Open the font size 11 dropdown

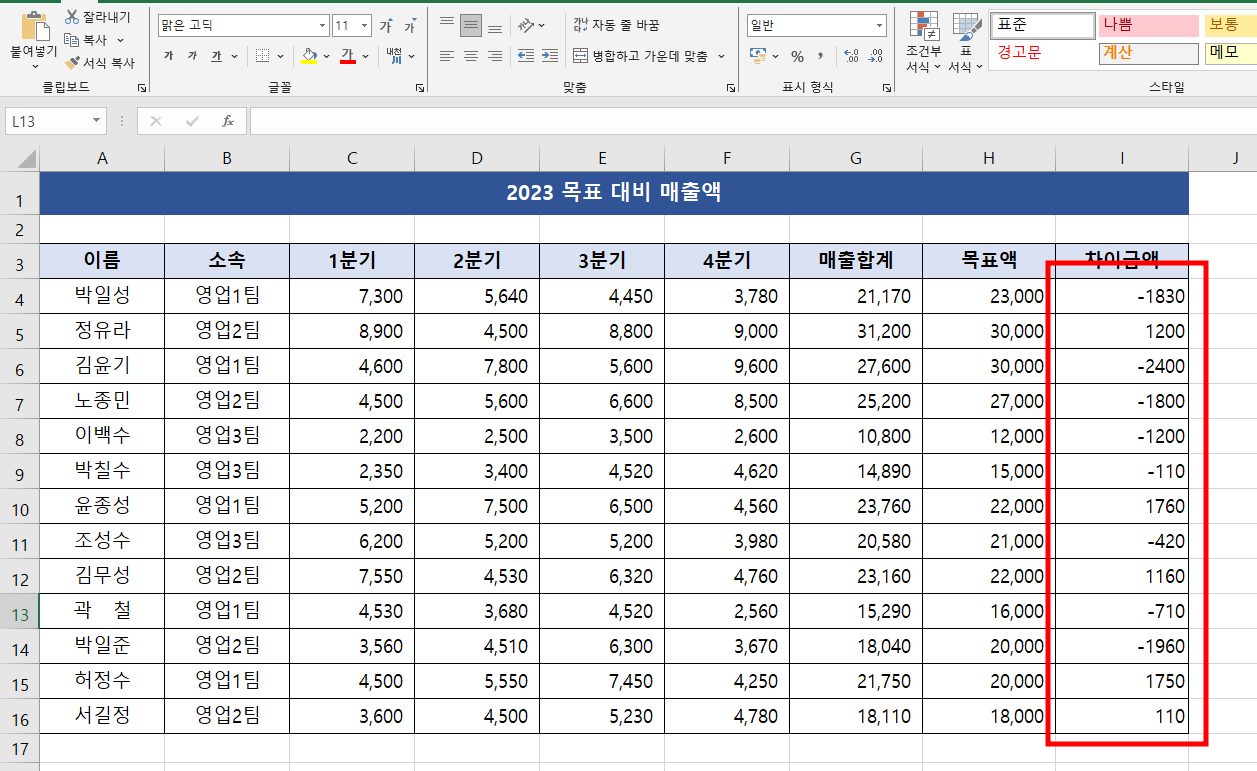pos(364,26)
